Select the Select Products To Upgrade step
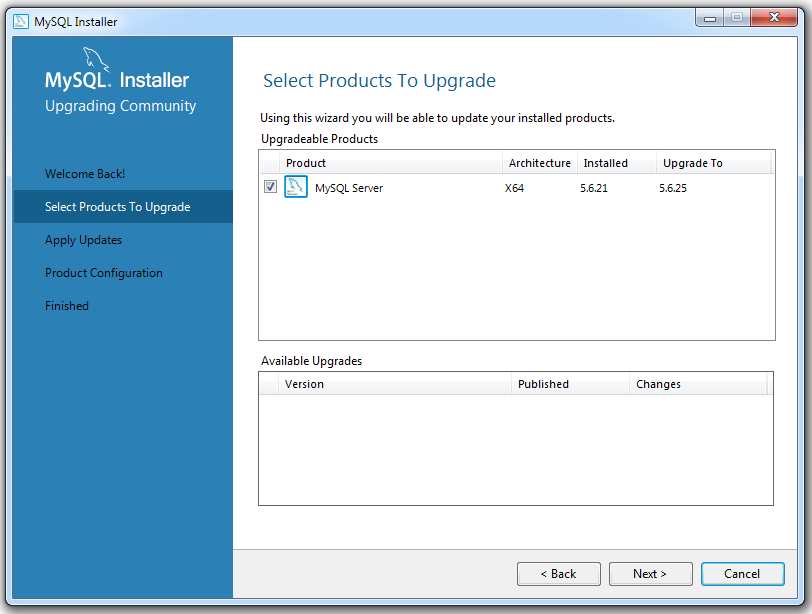Screen dimensions: 812x614 tap(123, 207)
